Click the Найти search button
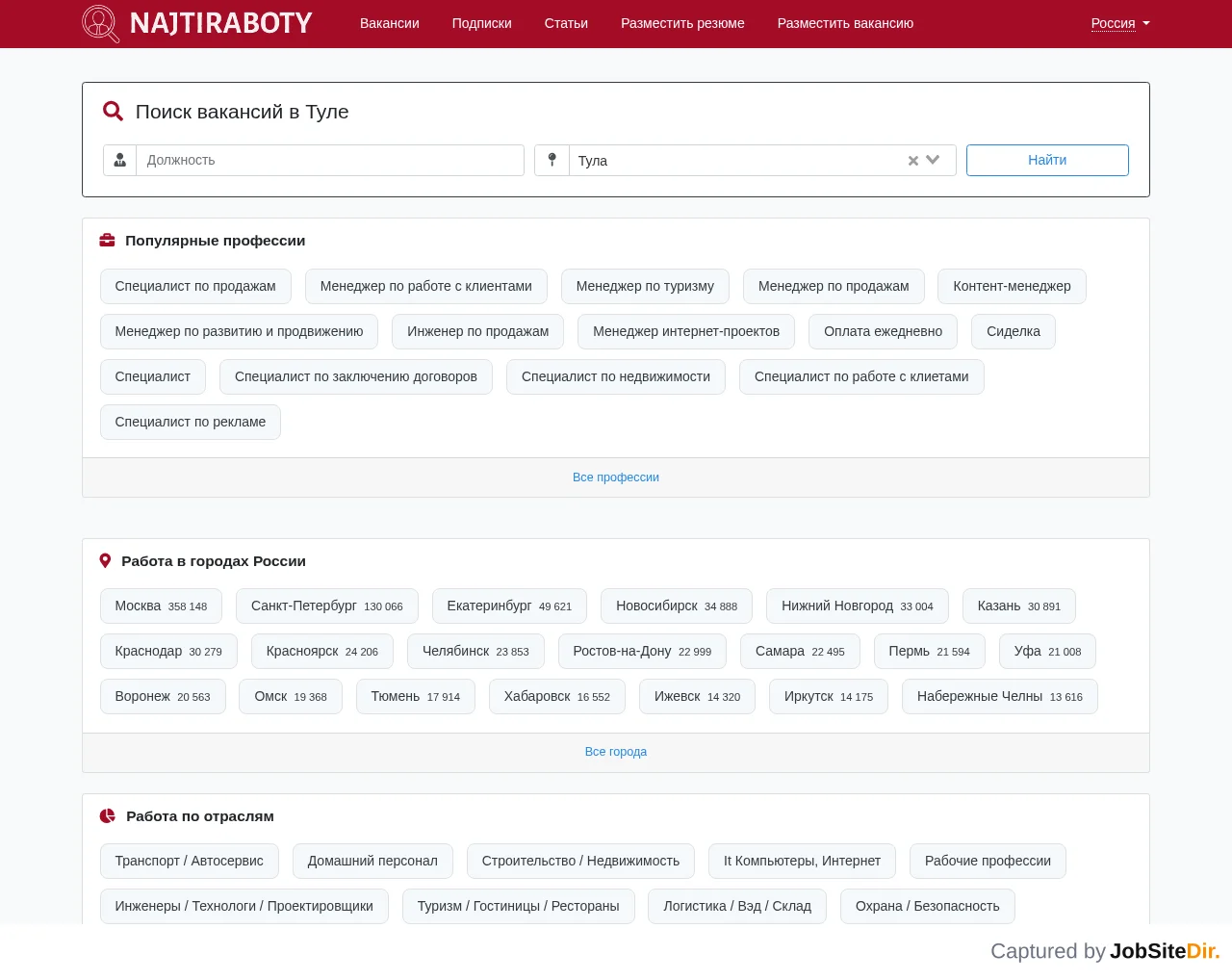This screenshot has width=1232, height=980. point(1047,160)
